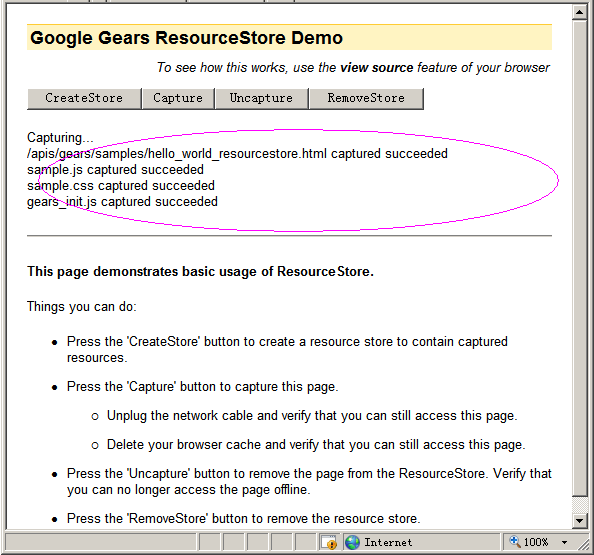Select the 'gears_init.js captured succeeded' line
Viewport: 594px width, 555px height.
122,202
